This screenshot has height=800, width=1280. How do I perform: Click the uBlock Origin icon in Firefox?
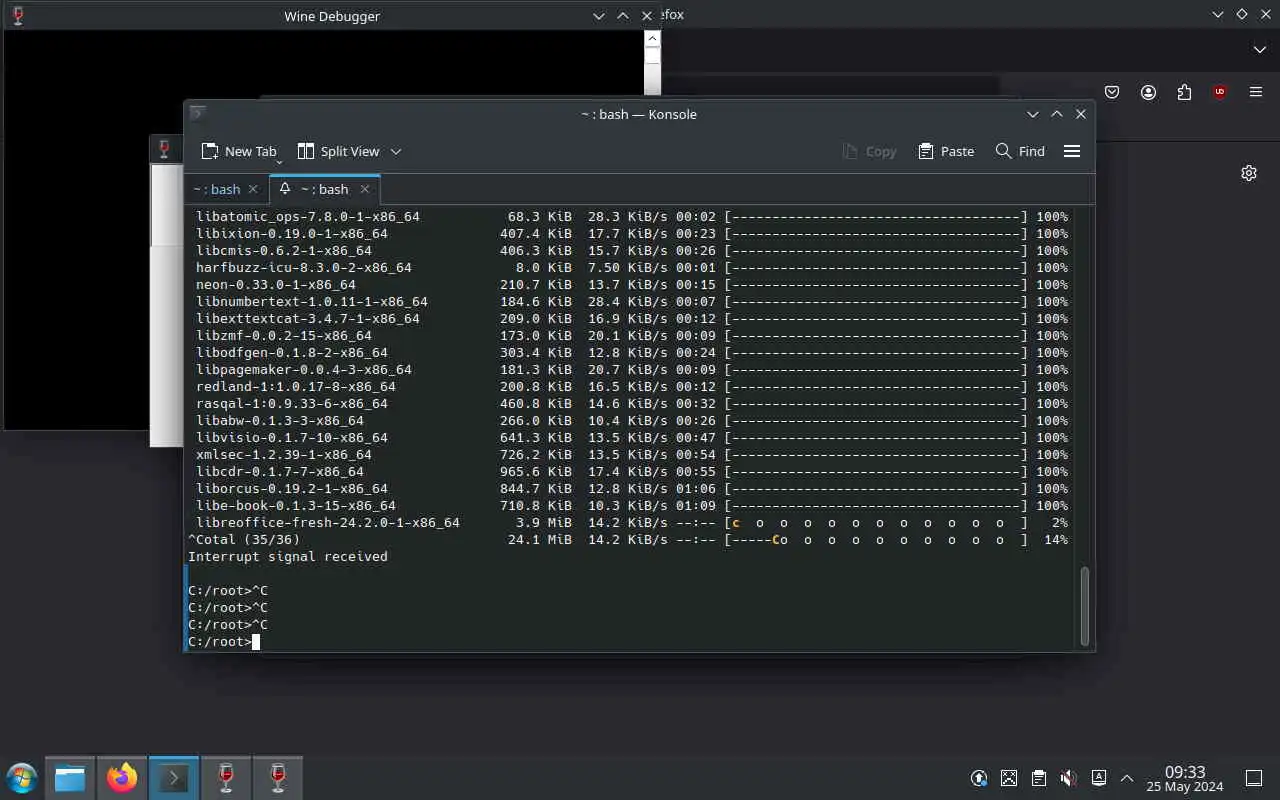pyautogui.click(x=1220, y=92)
